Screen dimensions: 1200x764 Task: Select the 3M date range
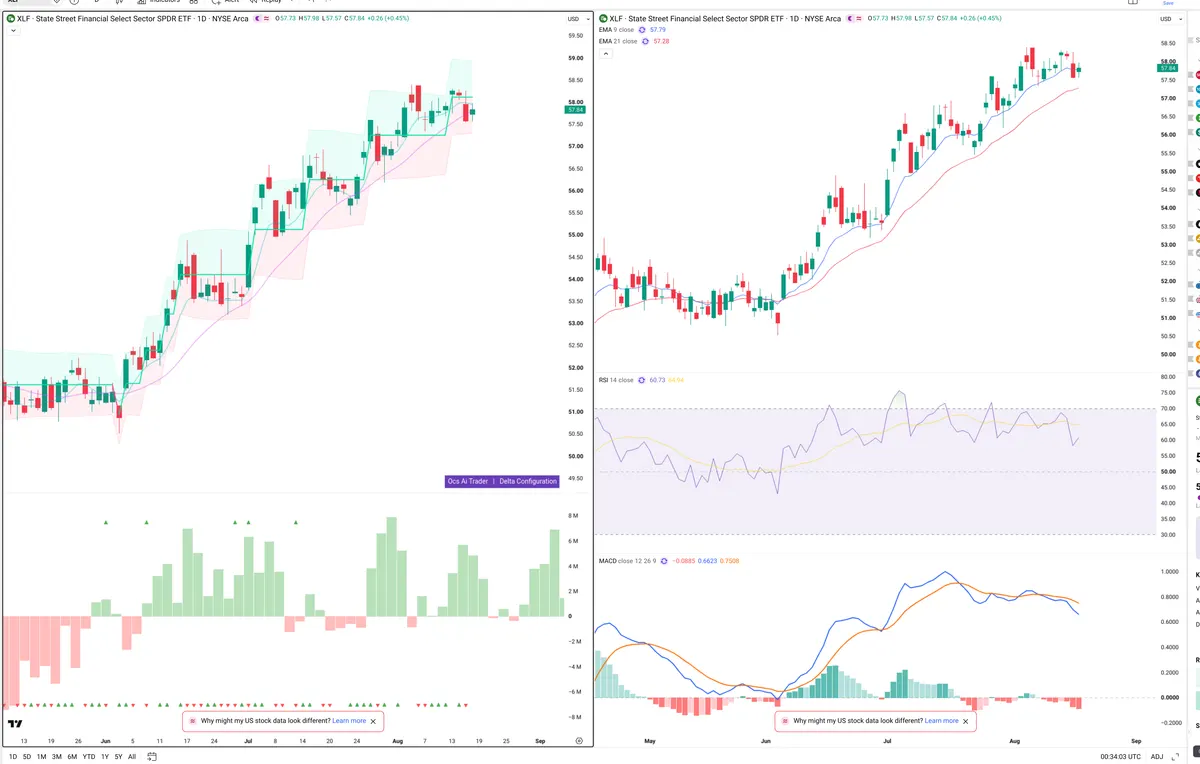[x=56, y=757]
